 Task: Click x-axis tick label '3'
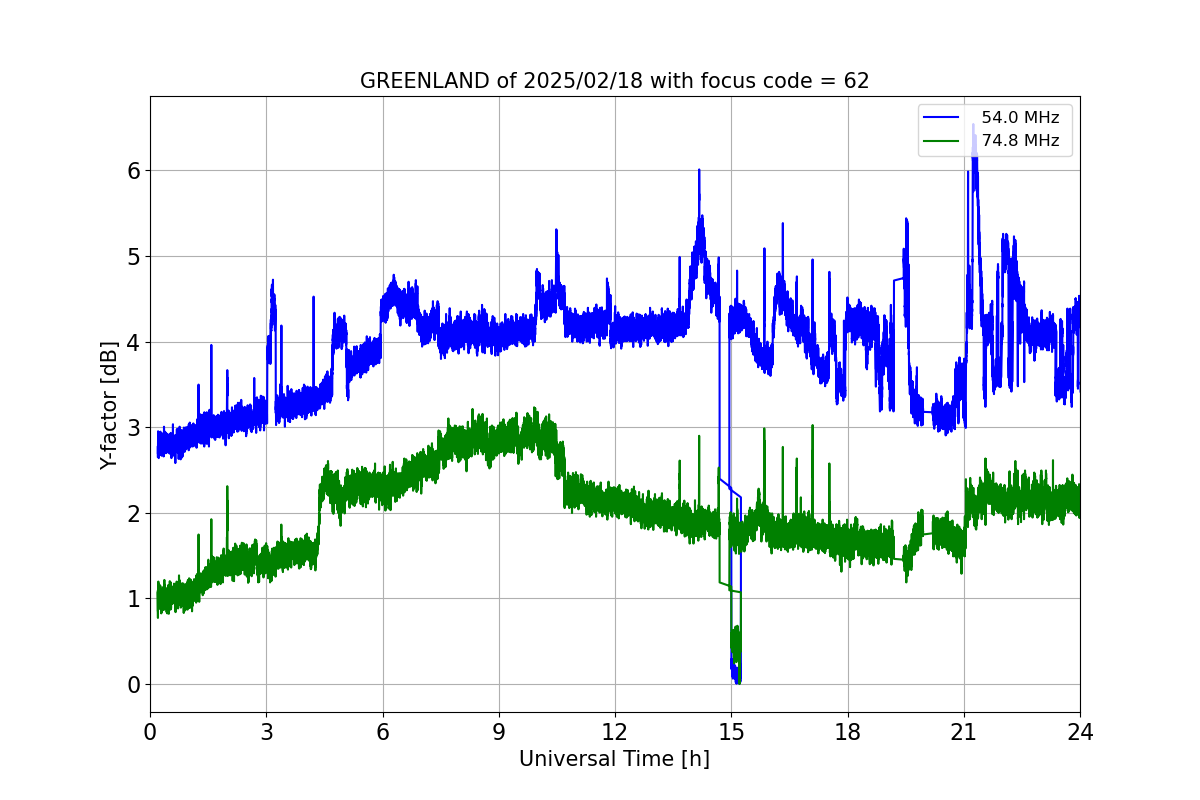click(266, 731)
